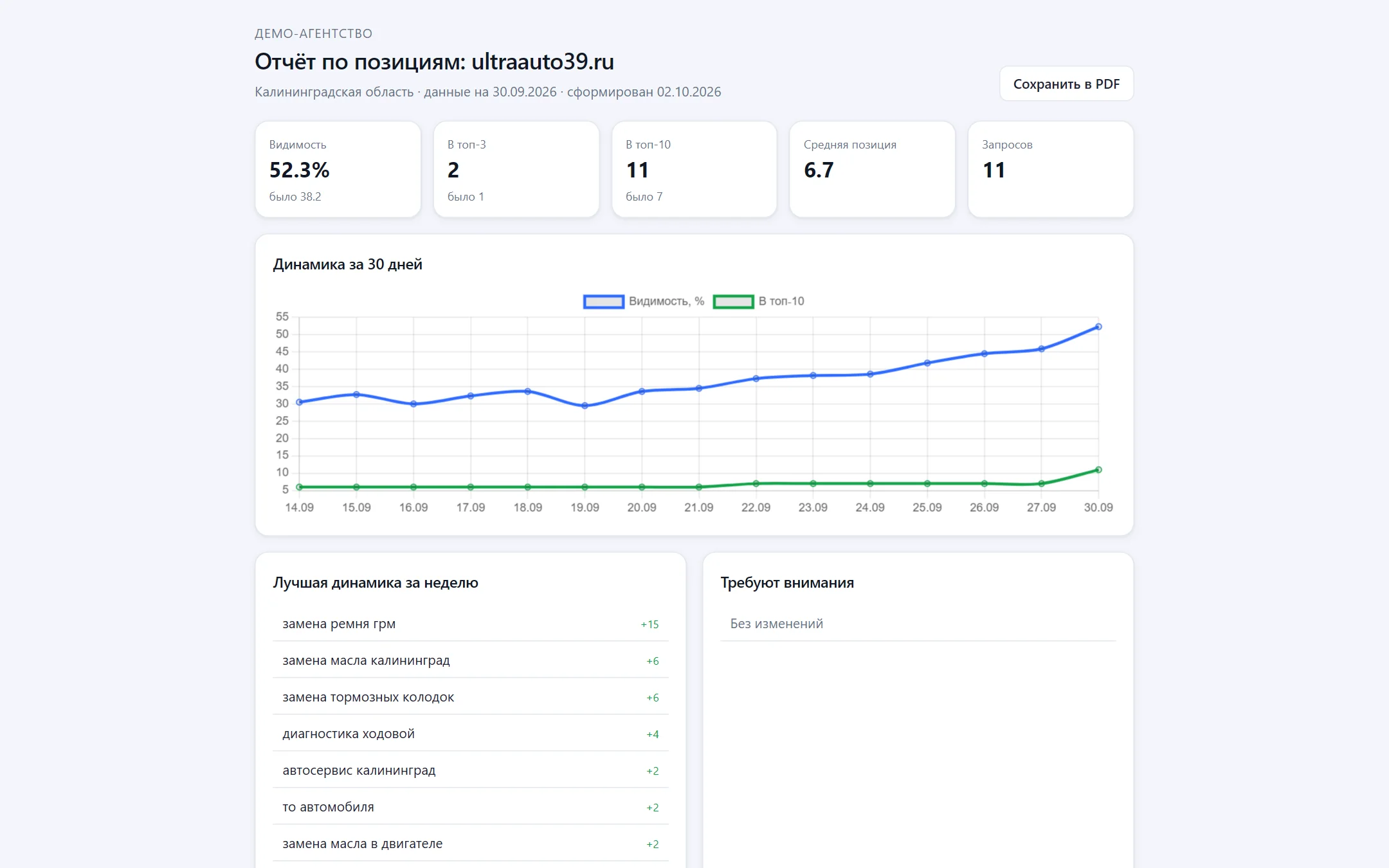Screen dimensions: 1389x868
Task: Click the report title with ultraauto39.ru
Action: tap(434, 62)
